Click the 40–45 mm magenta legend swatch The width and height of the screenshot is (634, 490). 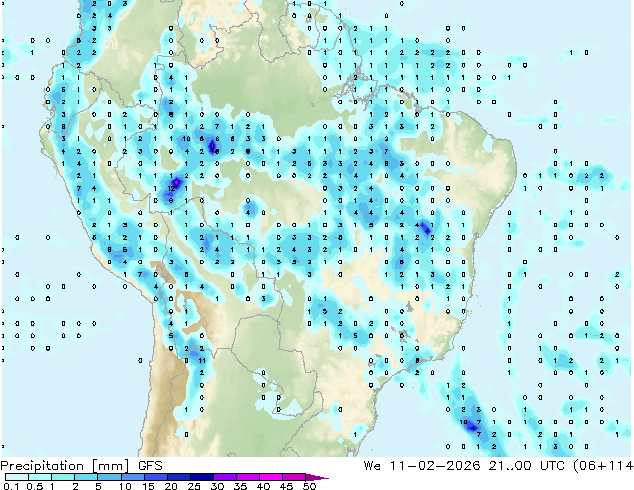pyautogui.click(x=271, y=477)
